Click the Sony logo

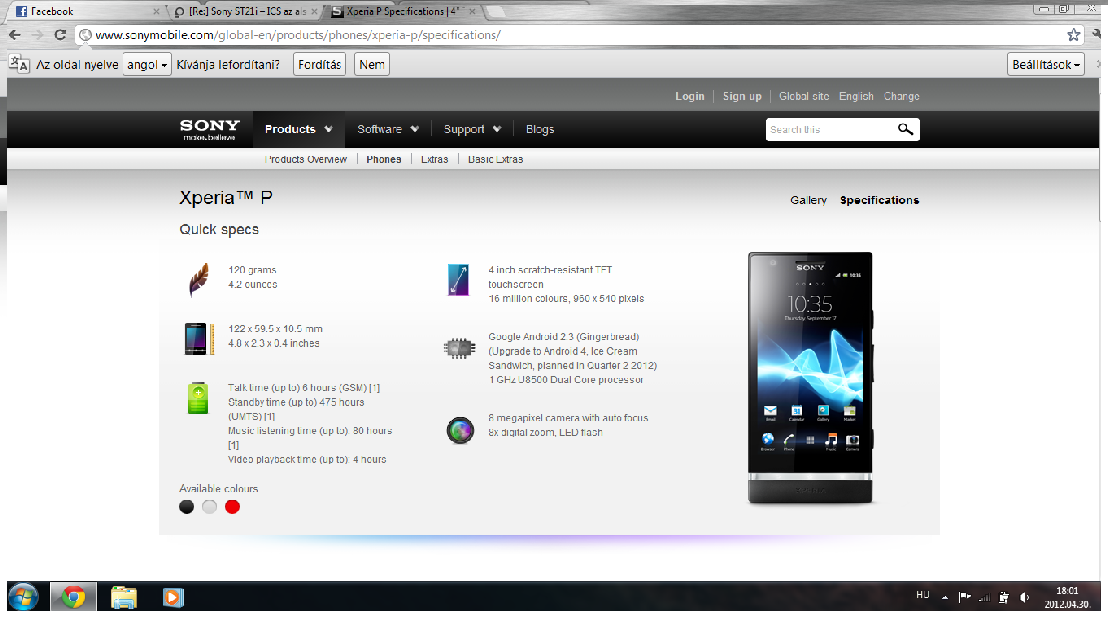point(210,129)
